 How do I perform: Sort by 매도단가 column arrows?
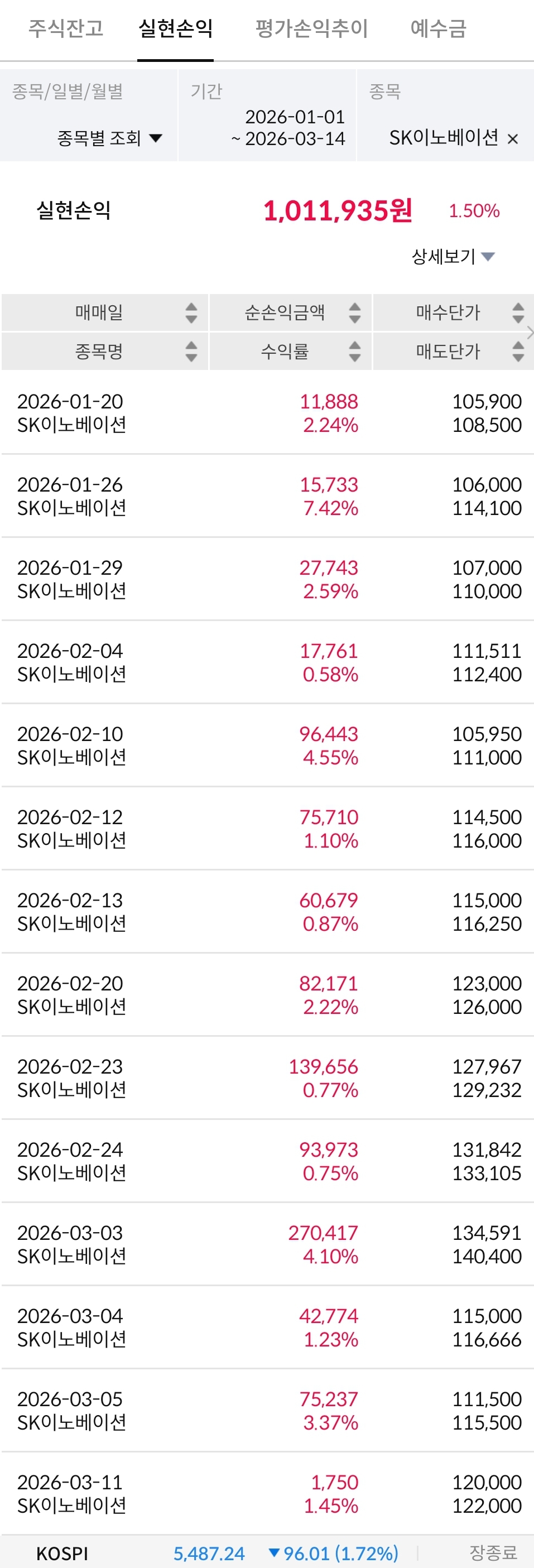pyautogui.click(x=518, y=351)
